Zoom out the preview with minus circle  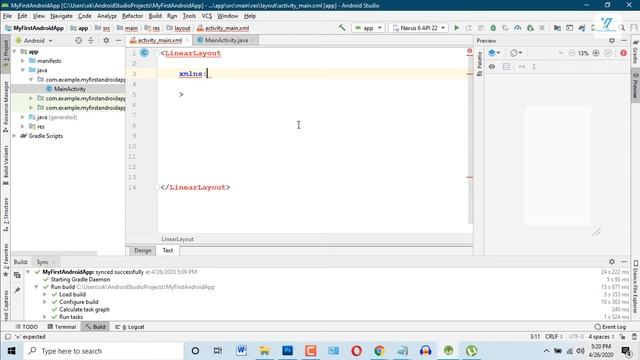point(572,53)
